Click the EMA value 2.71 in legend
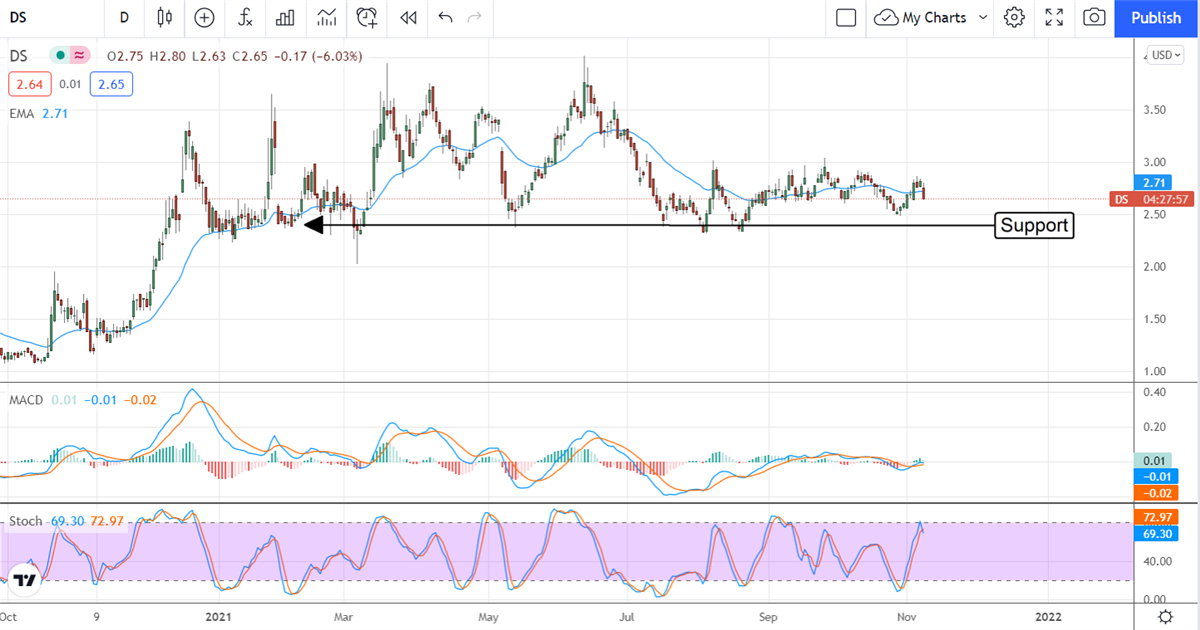 click(56, 114)
